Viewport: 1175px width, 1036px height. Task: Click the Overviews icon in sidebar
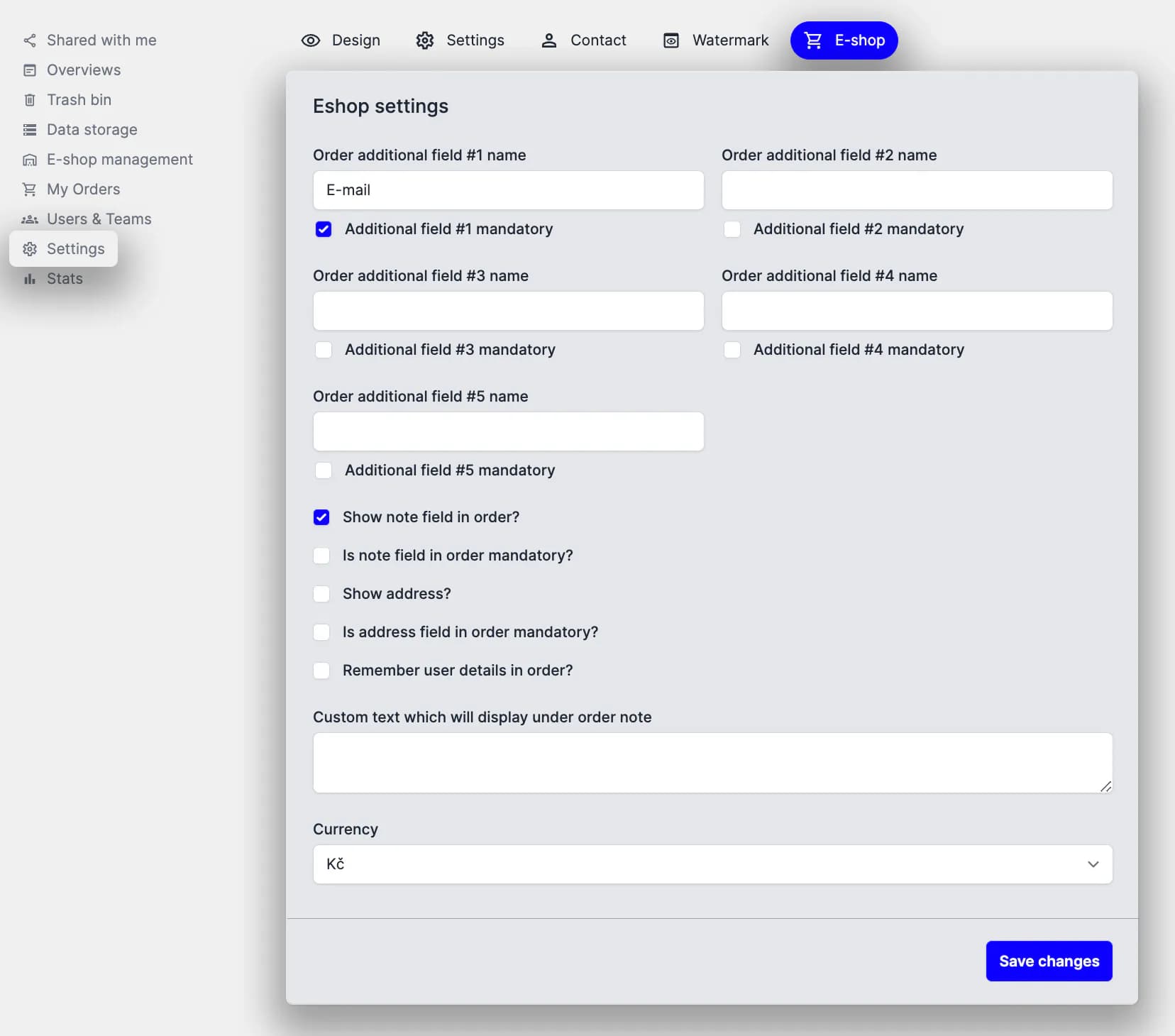pos(29,70)
